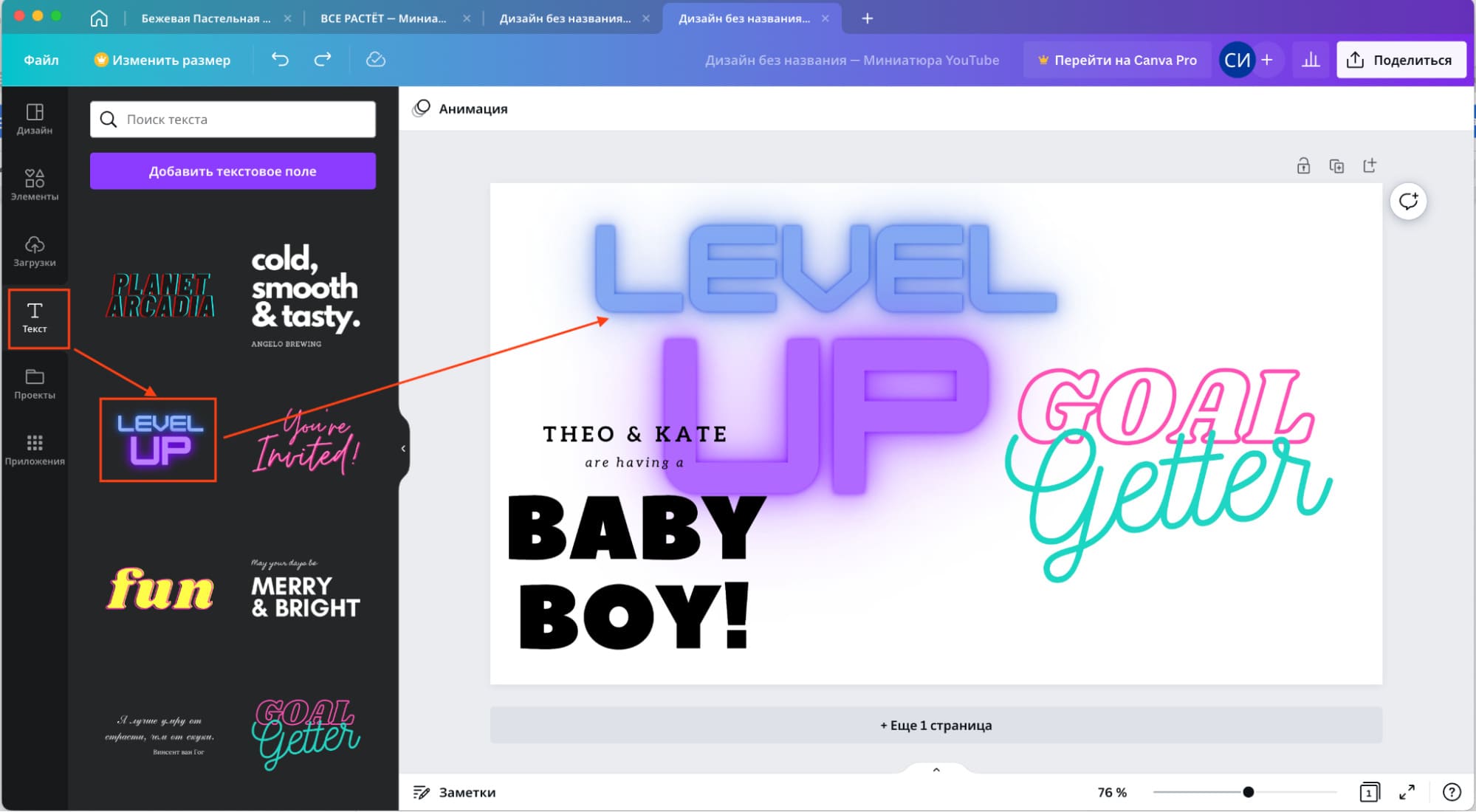This screenshot has width=1476, height=812.
Task: Toggle the grid view pages button
Action: click(x=1369, y=792)
